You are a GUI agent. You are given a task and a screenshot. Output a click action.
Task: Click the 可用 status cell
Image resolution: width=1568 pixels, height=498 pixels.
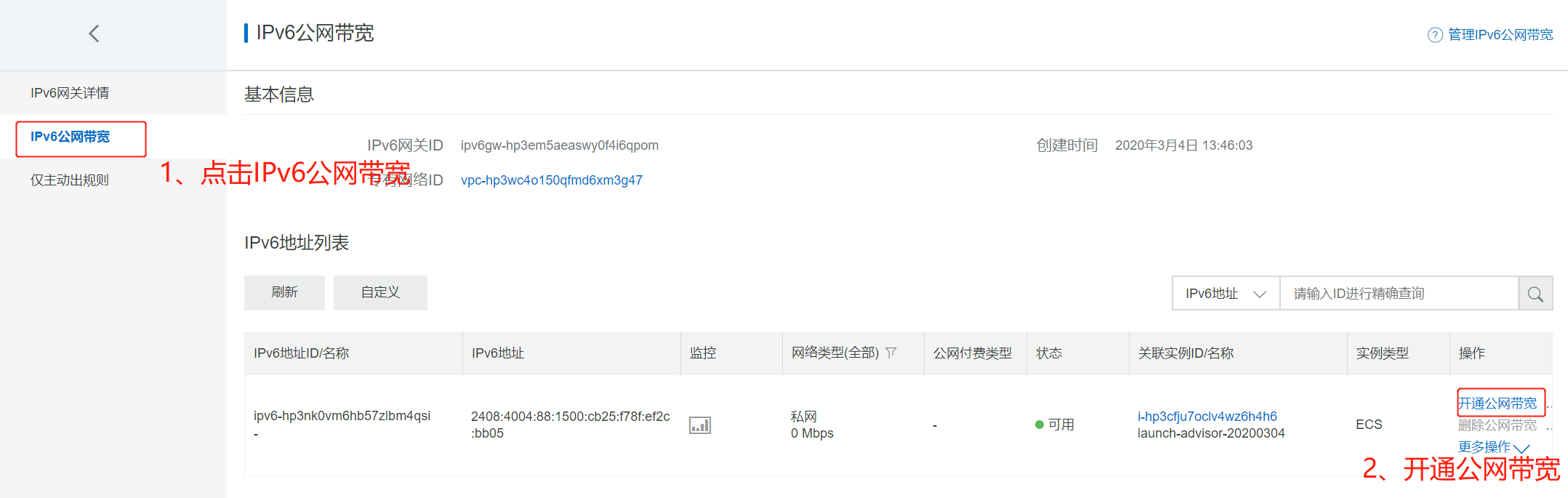coord(1055,425)
